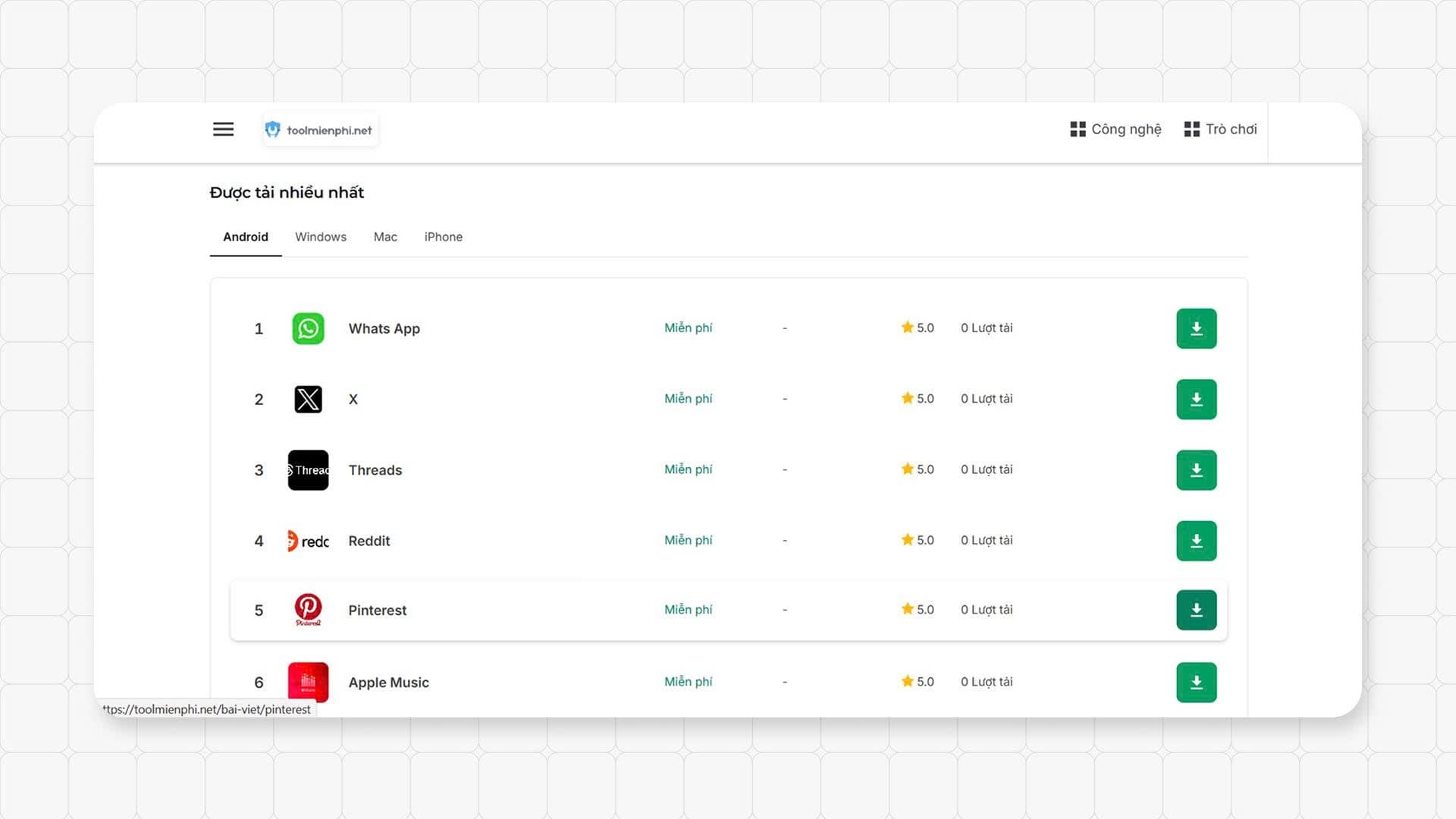Switch to the Mac tab
This screenshot has height=819, width=1456.
(x=385, y=237)
